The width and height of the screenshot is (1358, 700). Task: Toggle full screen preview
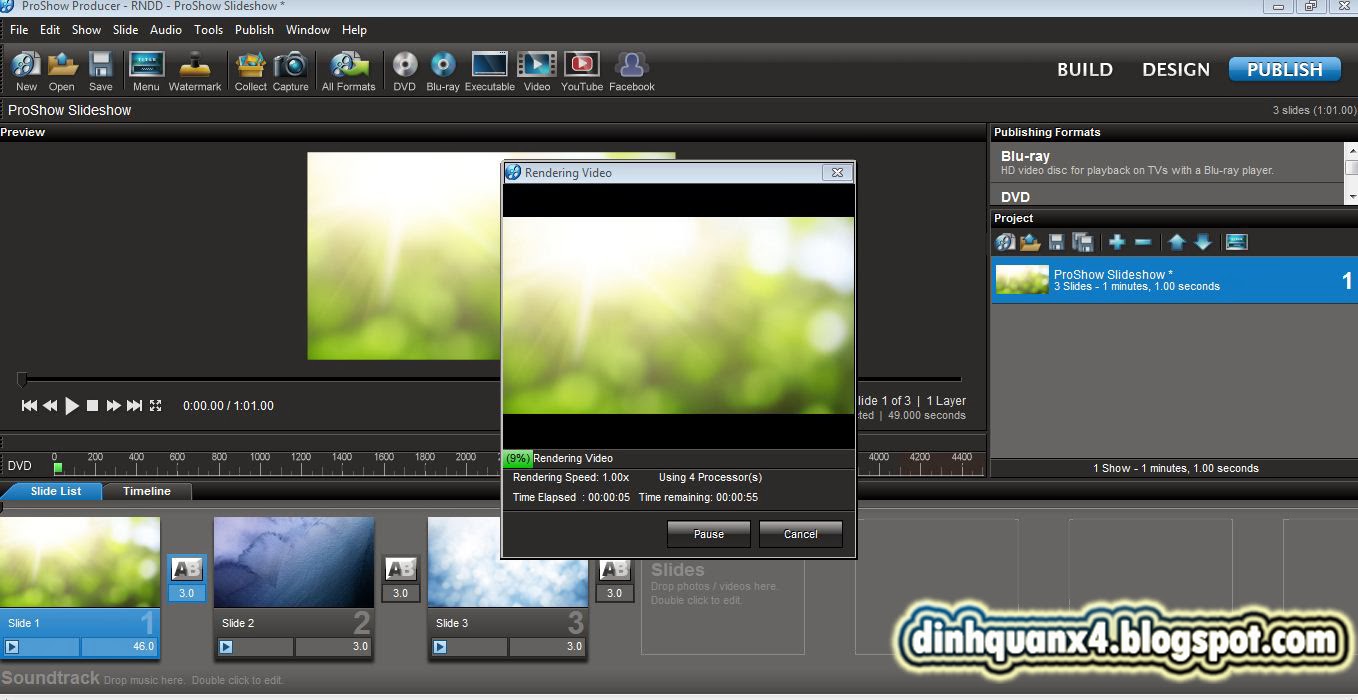pos(155,405)
